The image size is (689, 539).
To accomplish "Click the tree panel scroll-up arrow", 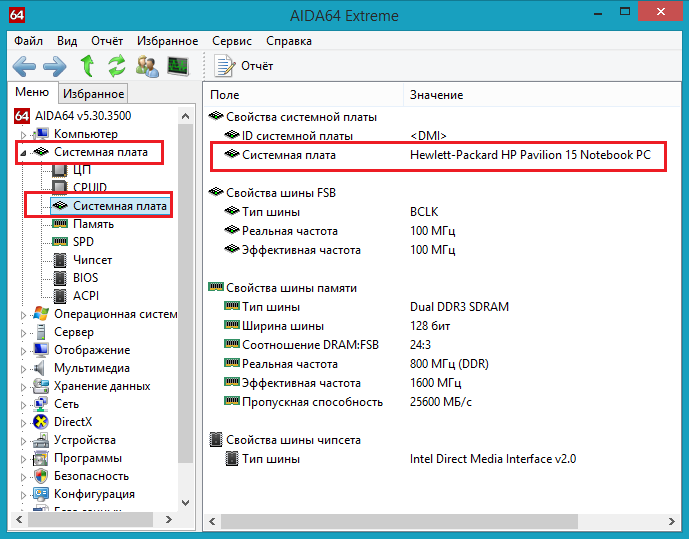I will coord(185,116).
